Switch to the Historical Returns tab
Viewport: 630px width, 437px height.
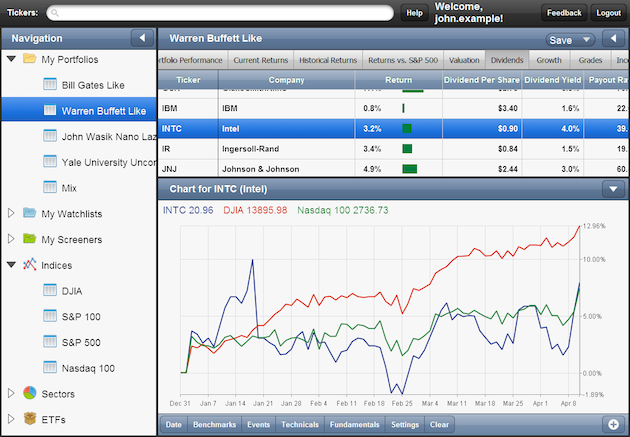[x=328, y=60]
